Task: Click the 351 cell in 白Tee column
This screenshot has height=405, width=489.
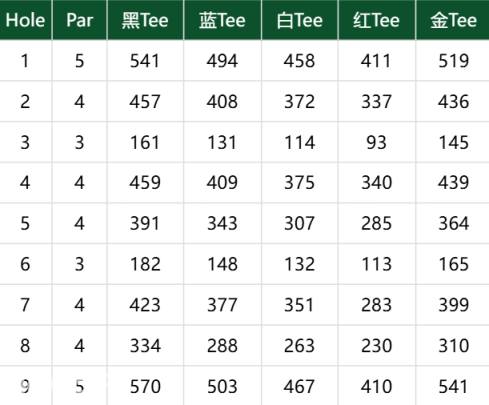Action: click(x=300, y=305)
